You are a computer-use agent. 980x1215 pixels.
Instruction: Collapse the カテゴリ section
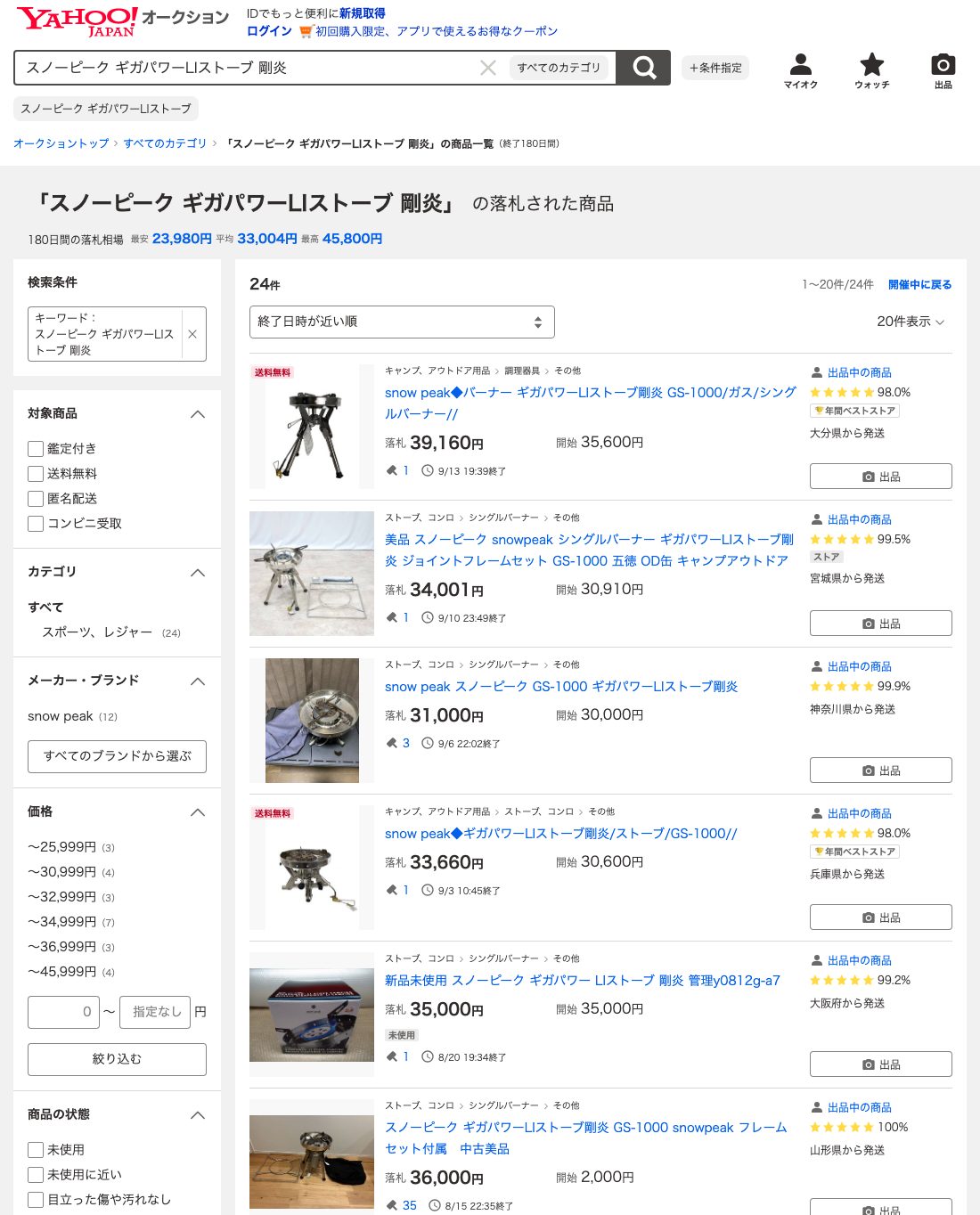click(198, 573)
